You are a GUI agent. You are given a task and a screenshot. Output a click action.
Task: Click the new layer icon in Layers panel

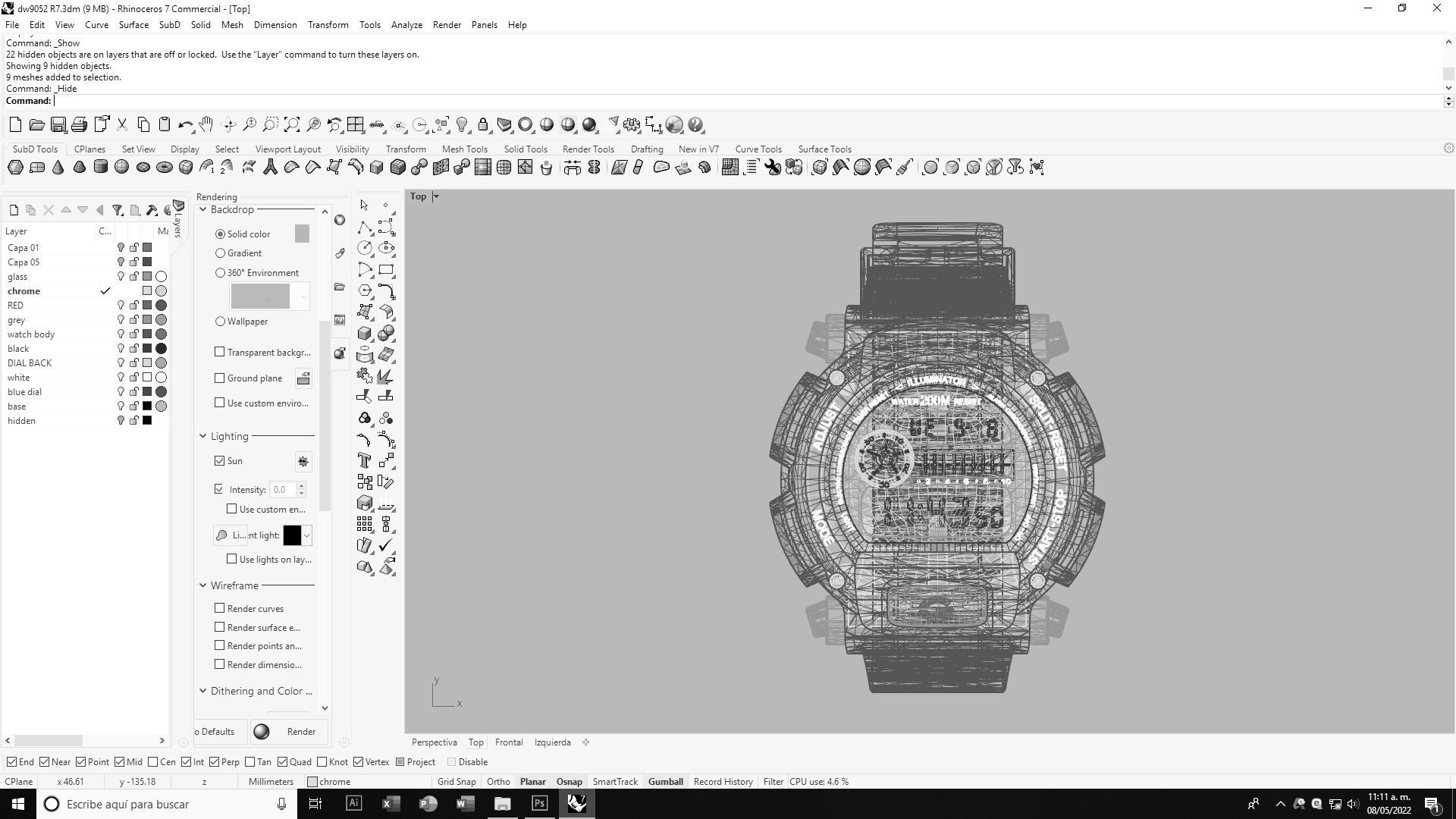14,210
